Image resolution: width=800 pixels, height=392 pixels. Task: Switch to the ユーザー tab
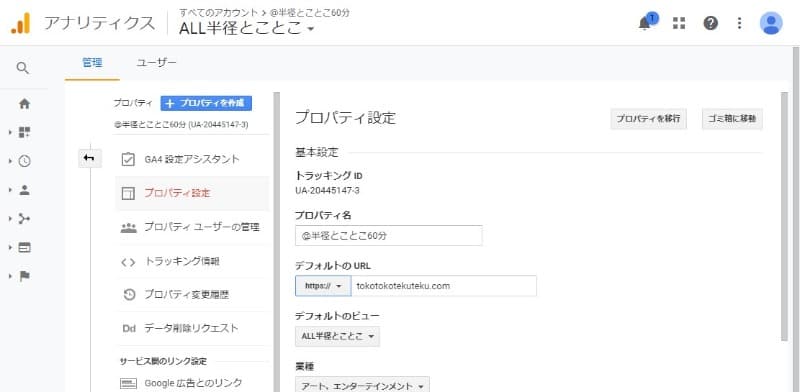click(156, 63)
